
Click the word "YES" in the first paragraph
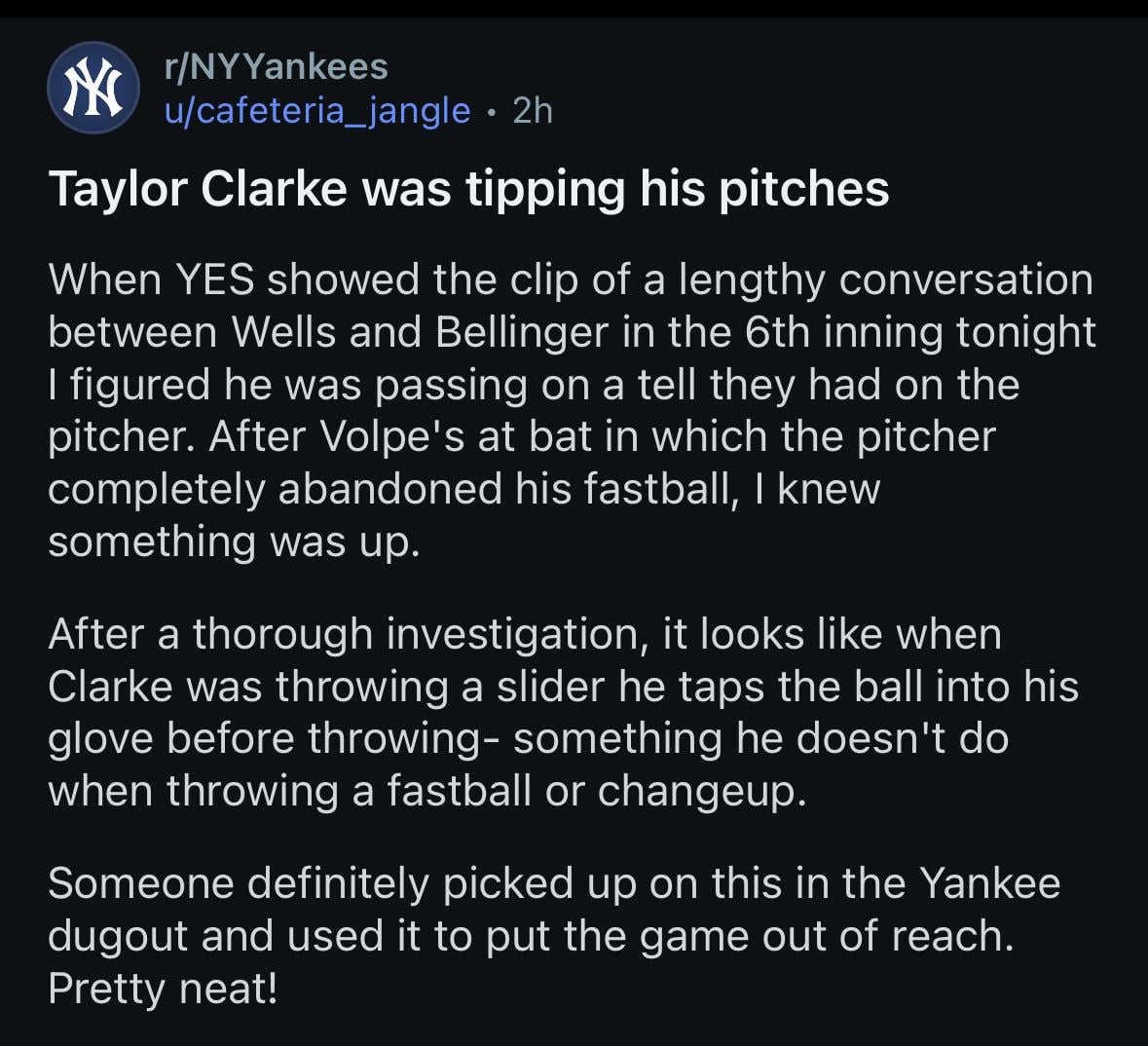(x=214, y=280)
